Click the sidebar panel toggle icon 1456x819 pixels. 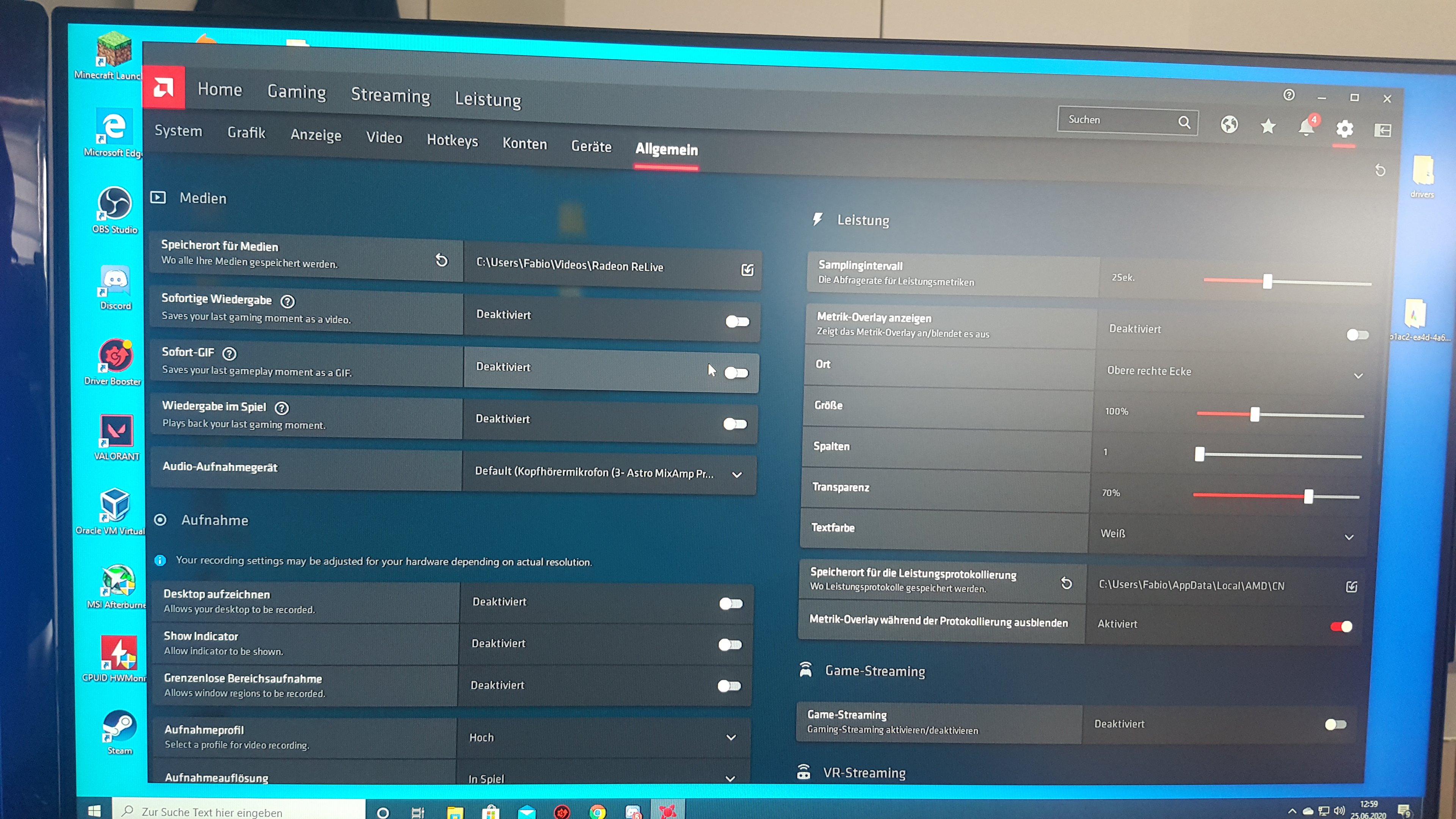[x=1382, y=130]
